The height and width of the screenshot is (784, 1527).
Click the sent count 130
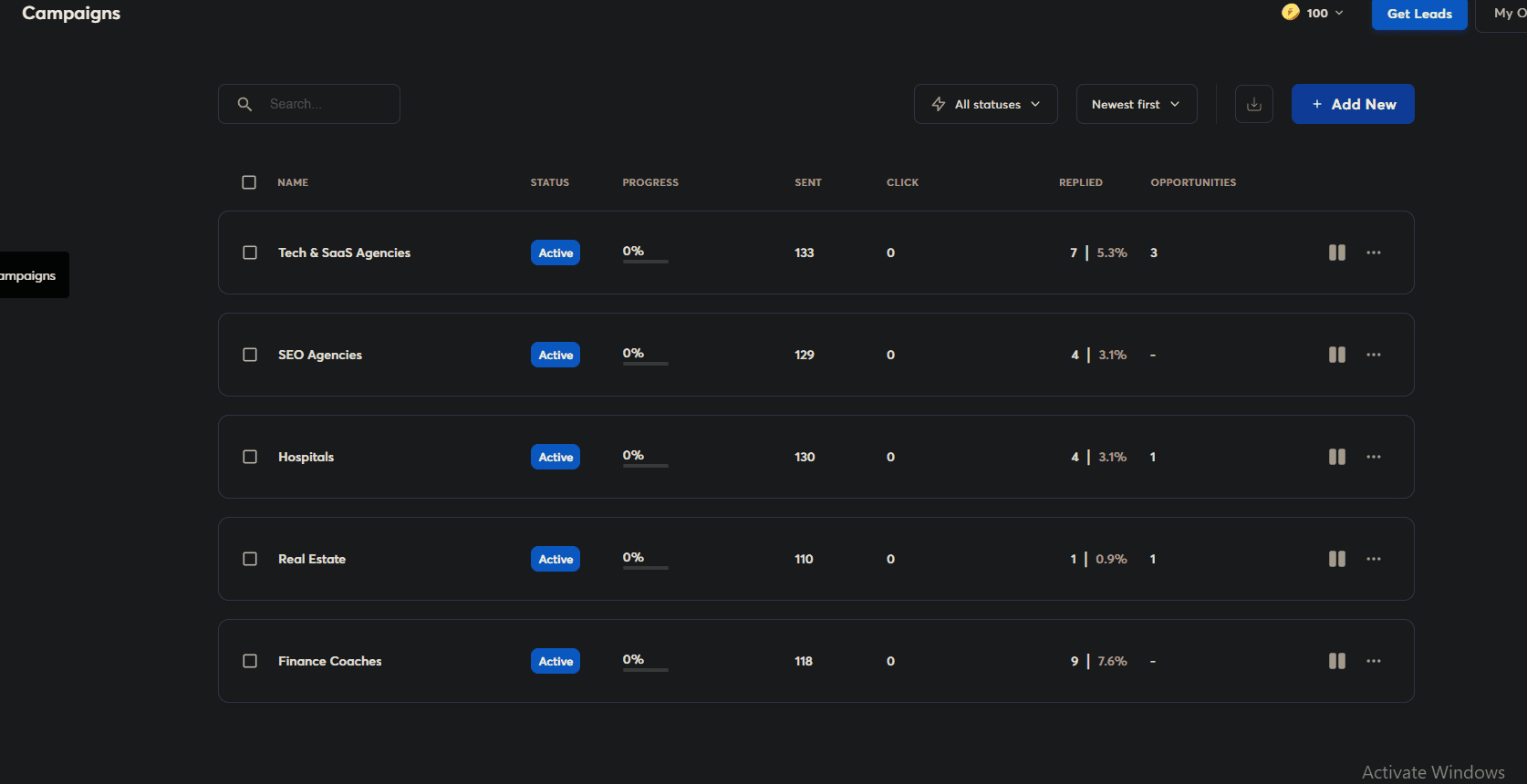(805, 457)
